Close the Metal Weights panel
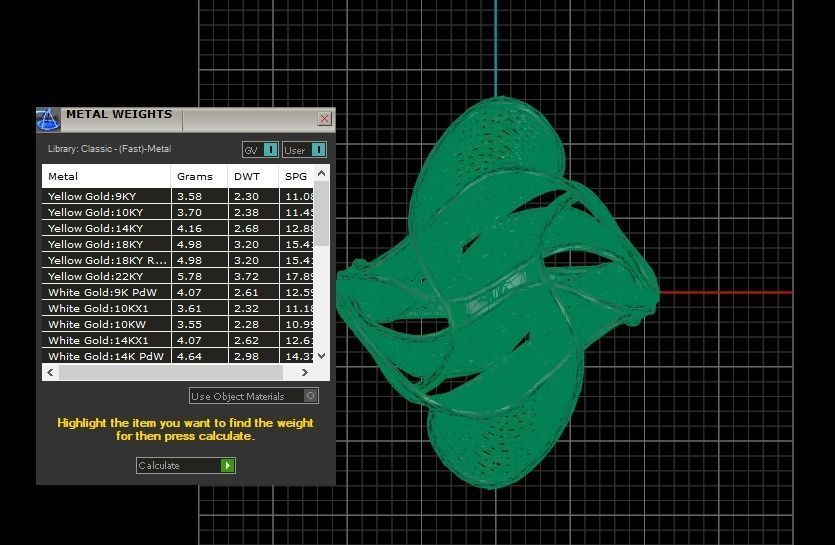835x545 pixels. 324,118
